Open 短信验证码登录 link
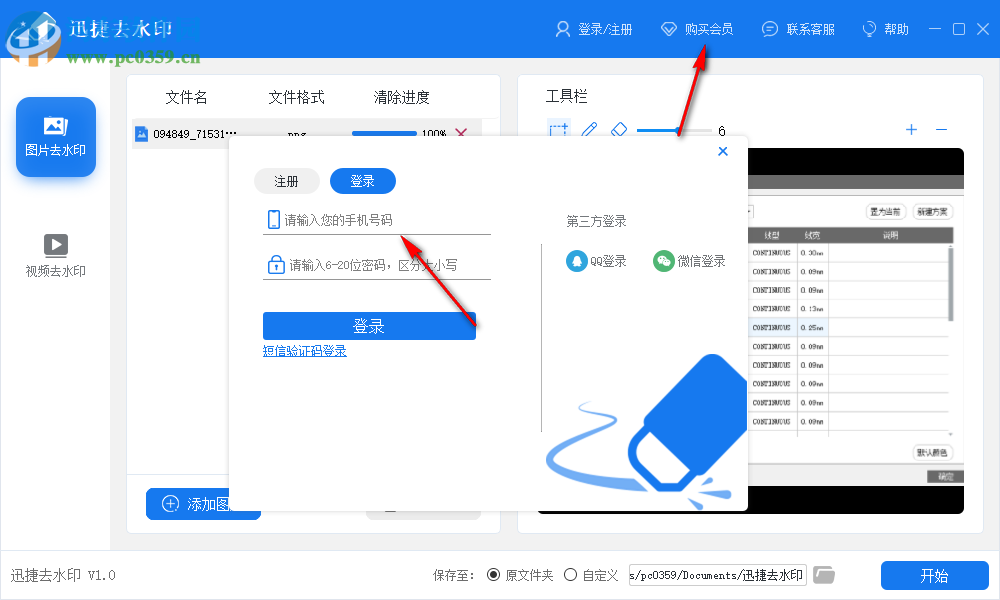1000x600 pixels. tap(305, 352)
